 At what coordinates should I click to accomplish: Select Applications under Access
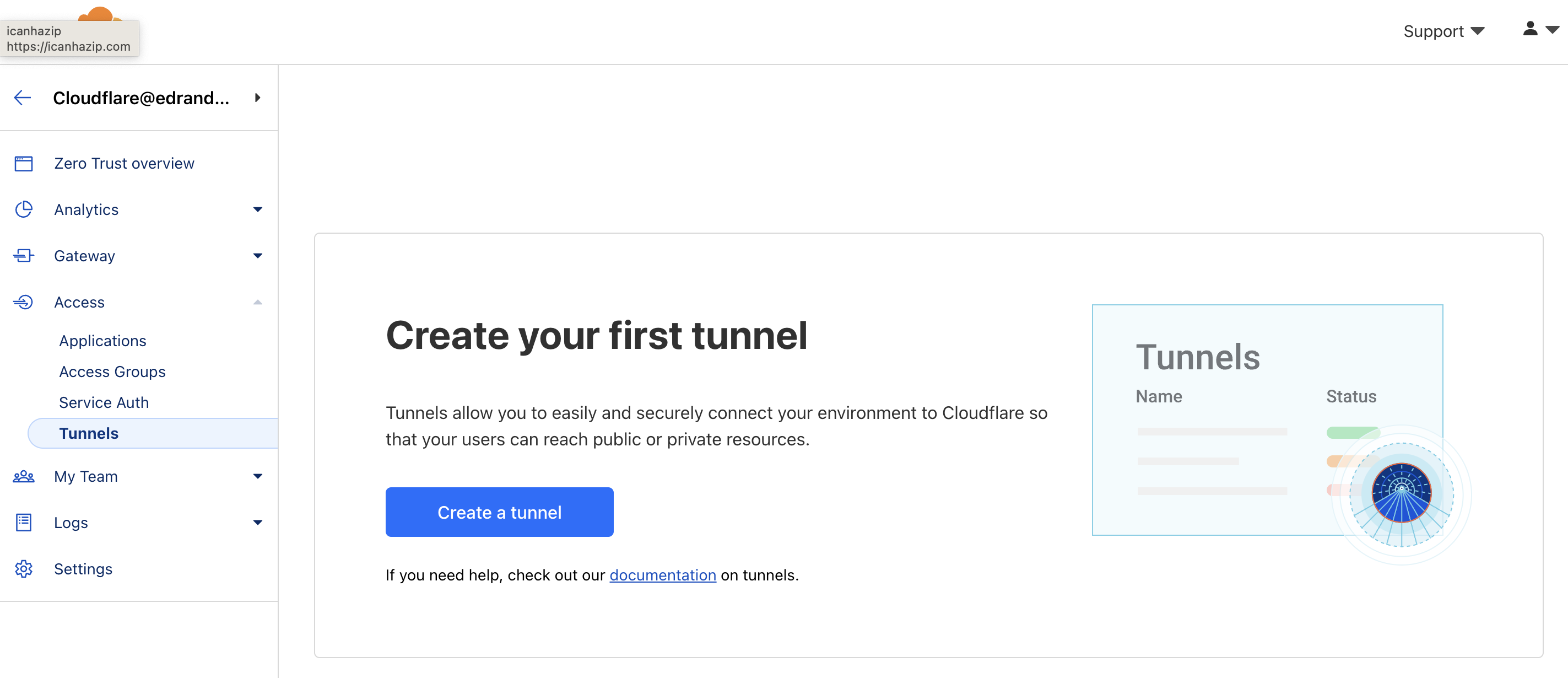(103, 341)
